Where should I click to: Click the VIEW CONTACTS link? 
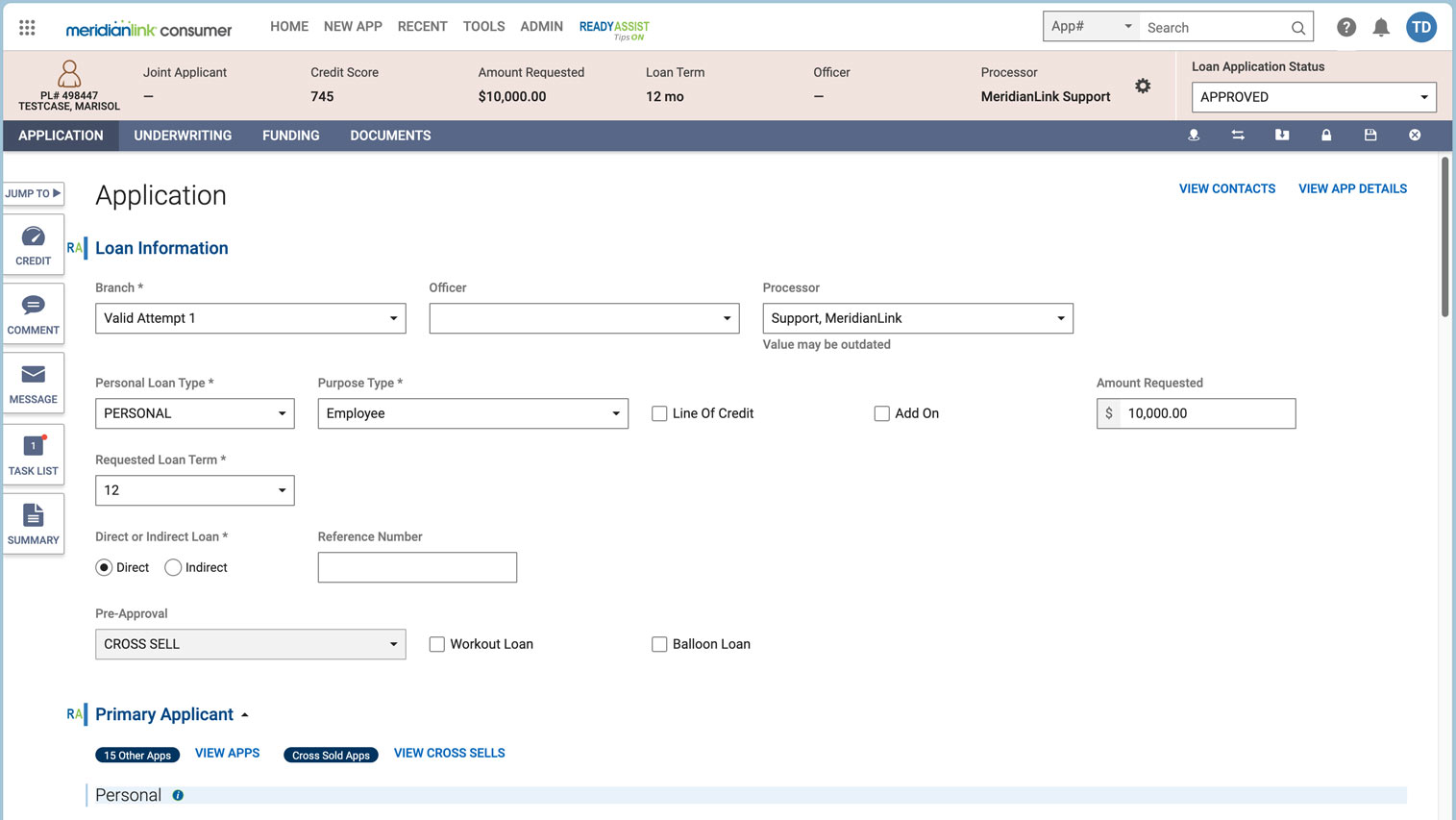tap(1227, 188)
